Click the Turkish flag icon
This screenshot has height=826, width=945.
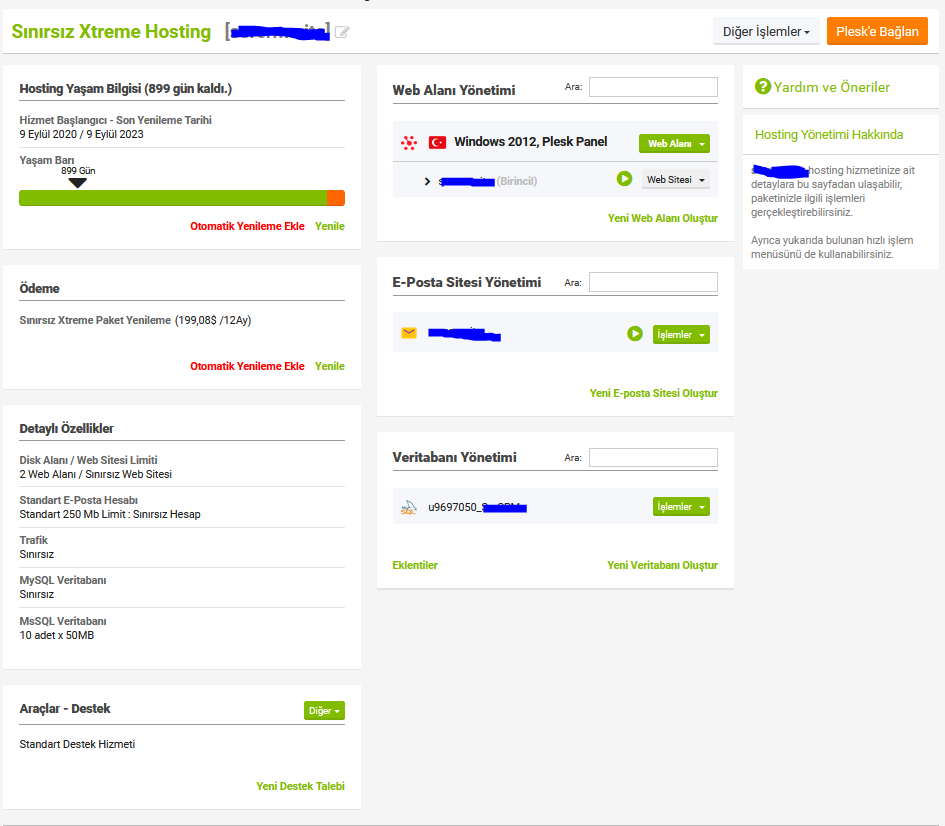(437, 142)
